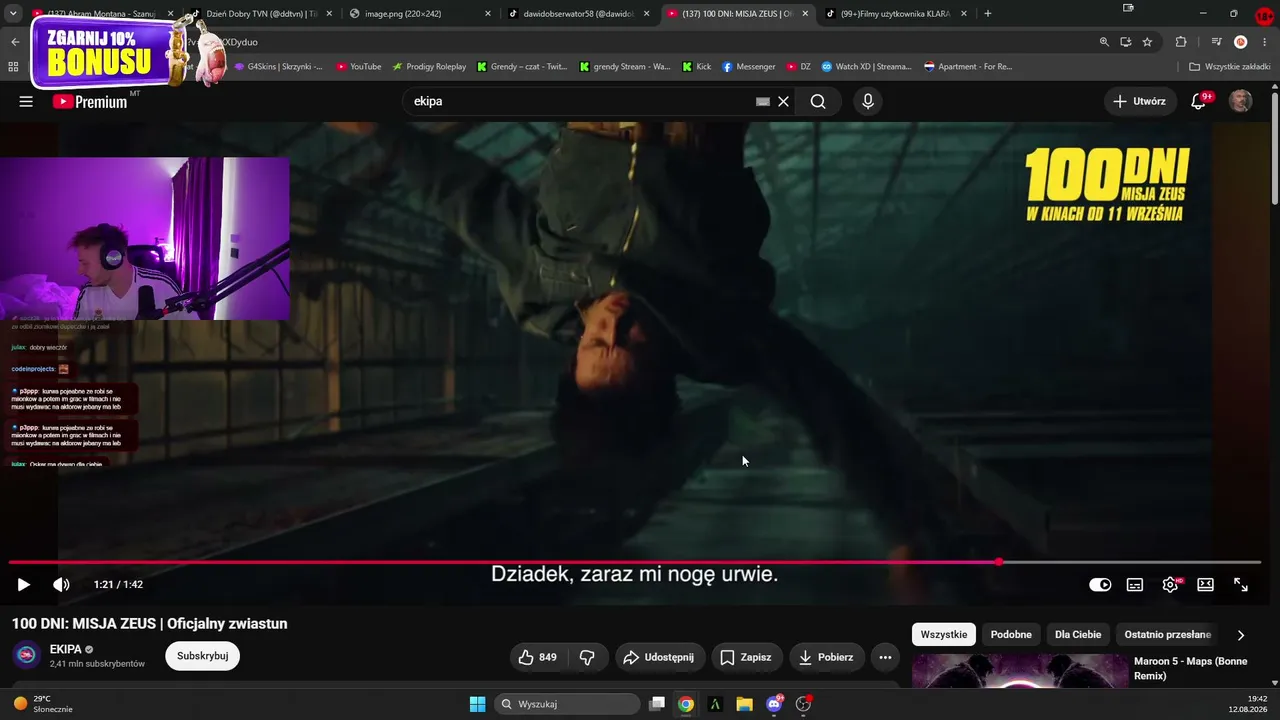Open the YouTube hamburger guide menu

click(x=26, y=101)
